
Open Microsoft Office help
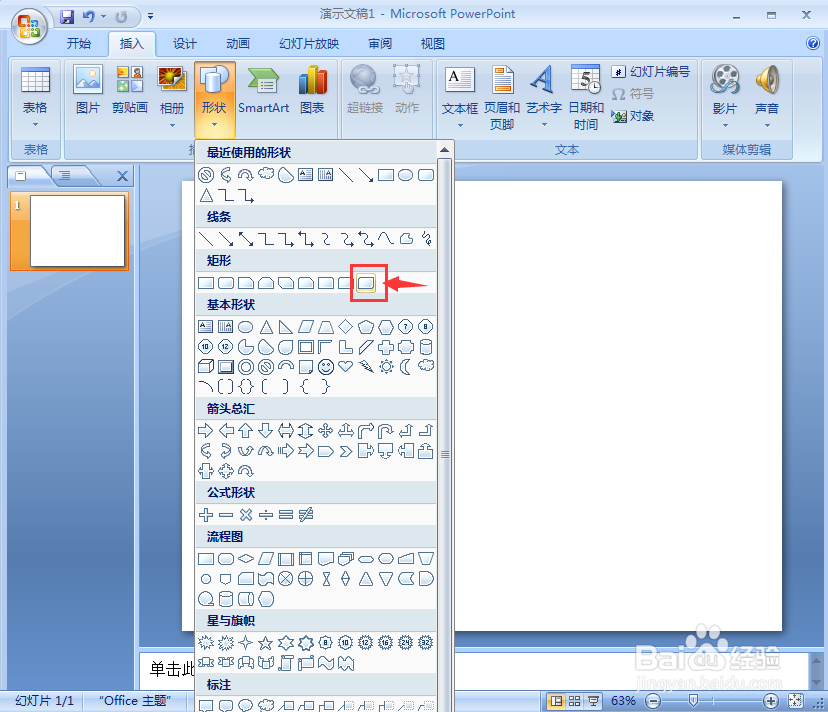[813, 43]
